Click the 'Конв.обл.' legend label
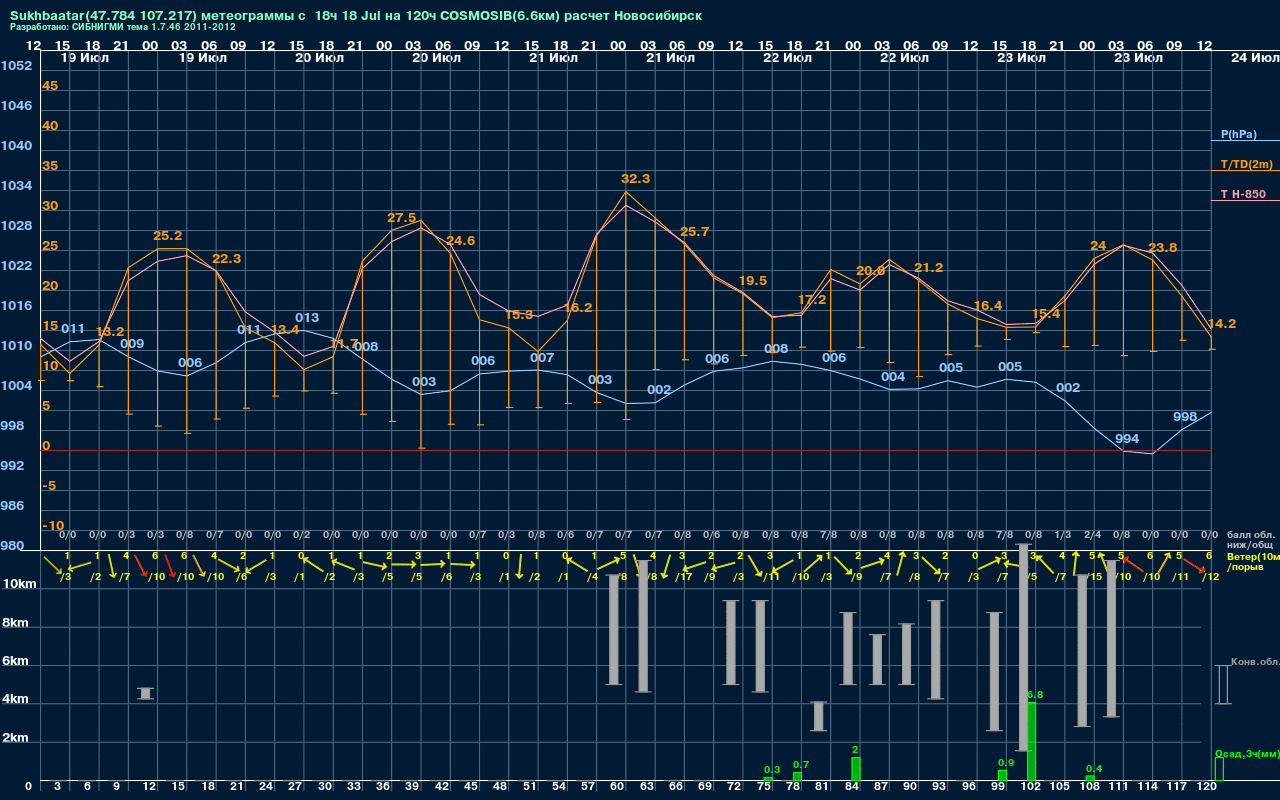This screenshot has height=800, width=1280. pos(1255,662)
